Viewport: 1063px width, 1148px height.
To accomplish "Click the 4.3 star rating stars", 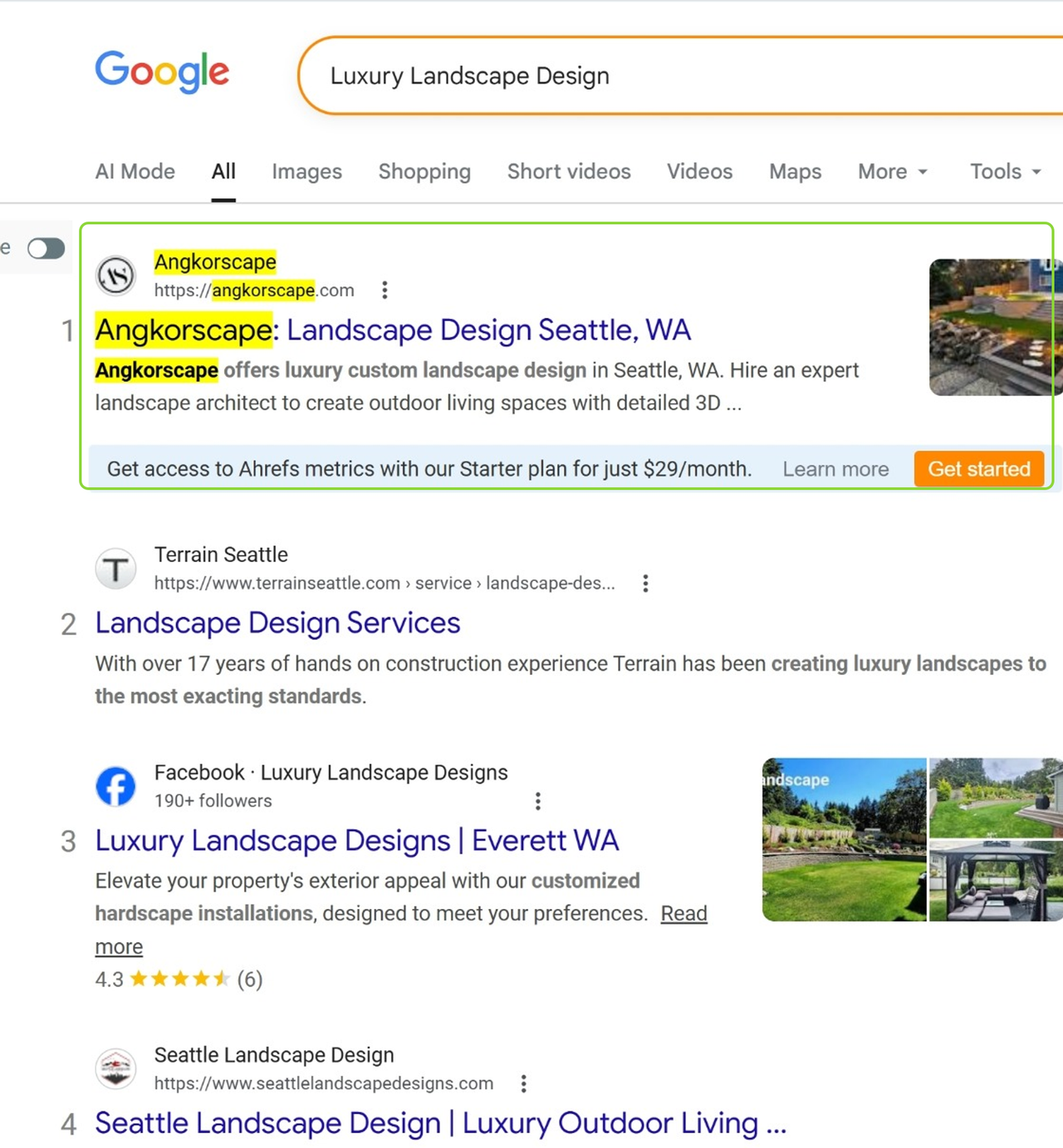I will (x=179, y=979).
